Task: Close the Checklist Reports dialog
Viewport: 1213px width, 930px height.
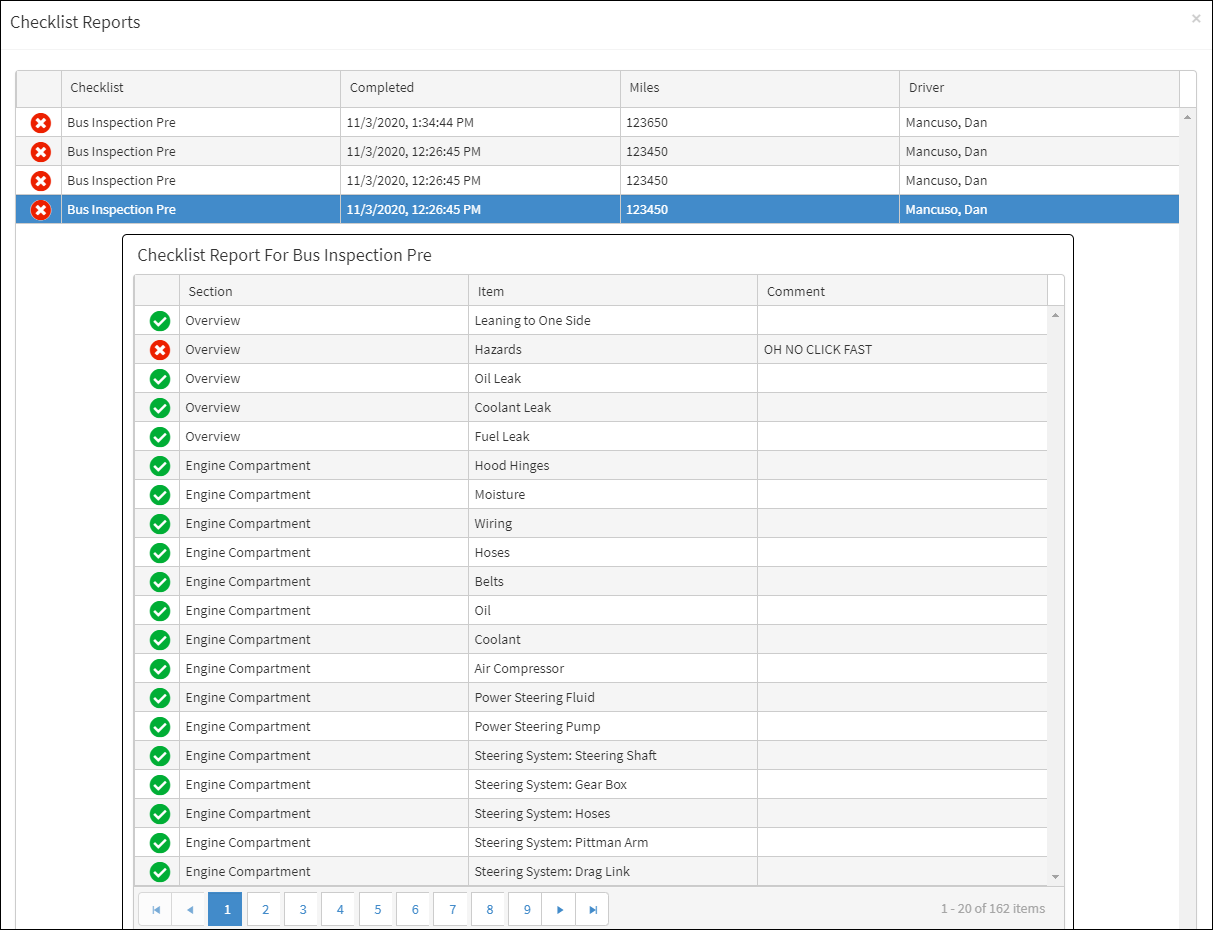Action: coord(1196,18)
